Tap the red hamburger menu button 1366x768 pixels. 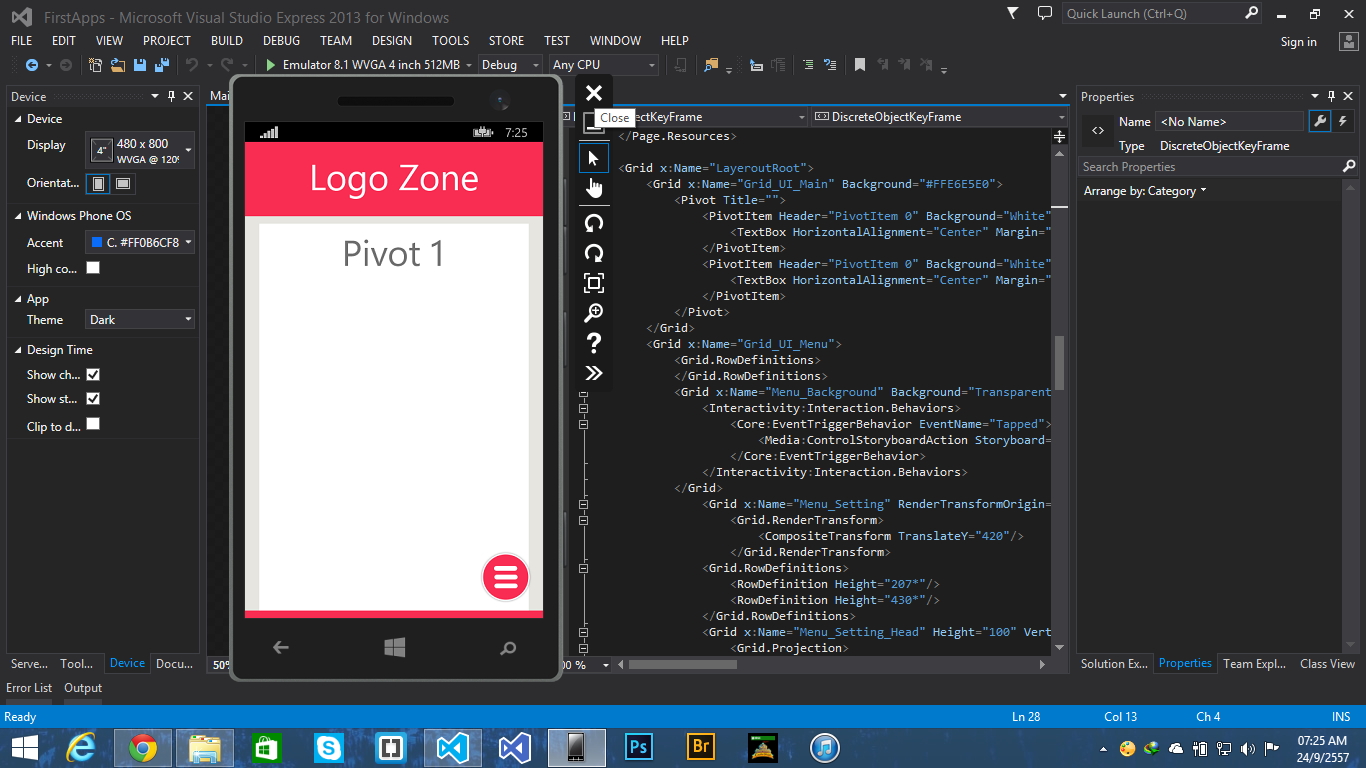pos(505,577)
